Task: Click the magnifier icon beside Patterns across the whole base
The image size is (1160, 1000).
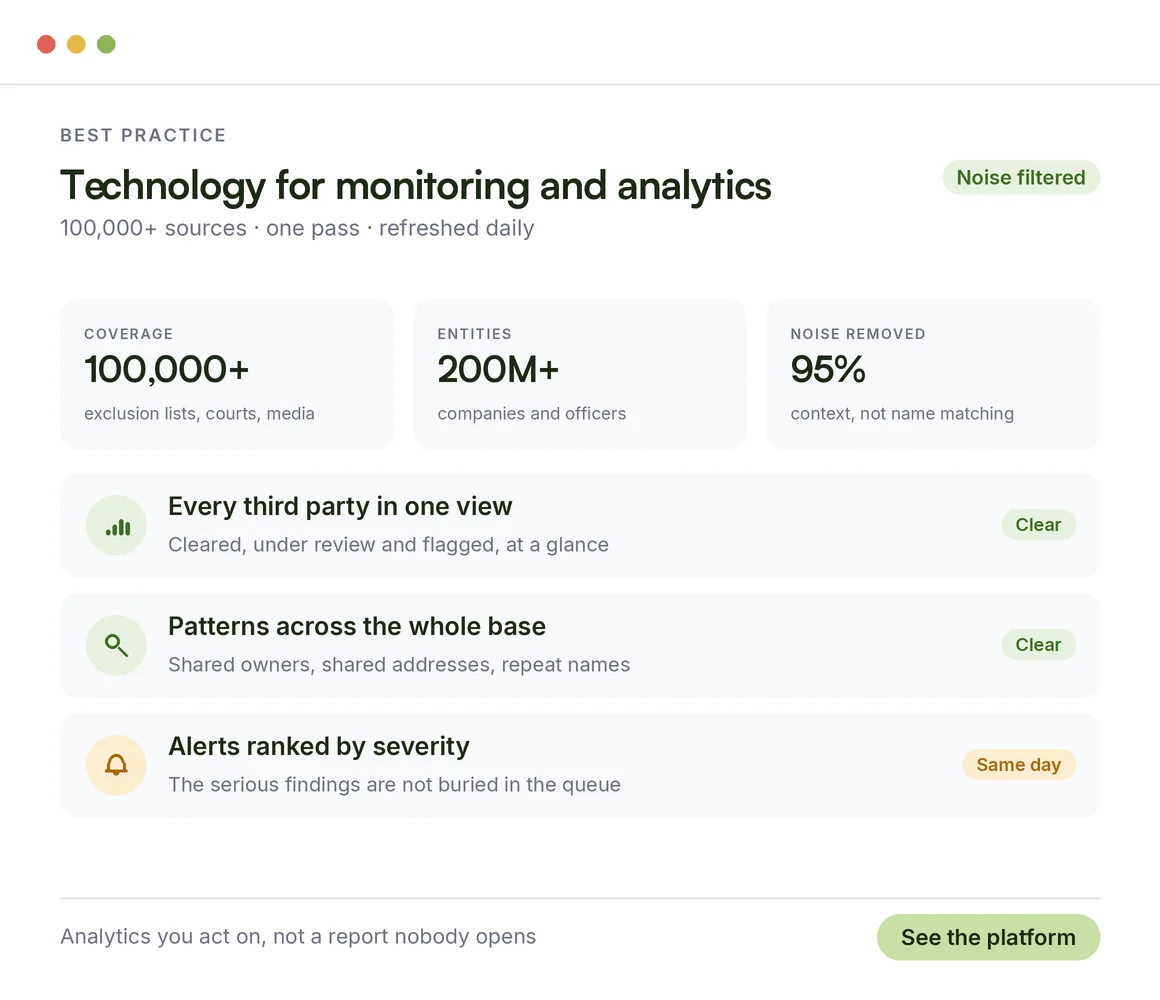Action: [117, 646]
